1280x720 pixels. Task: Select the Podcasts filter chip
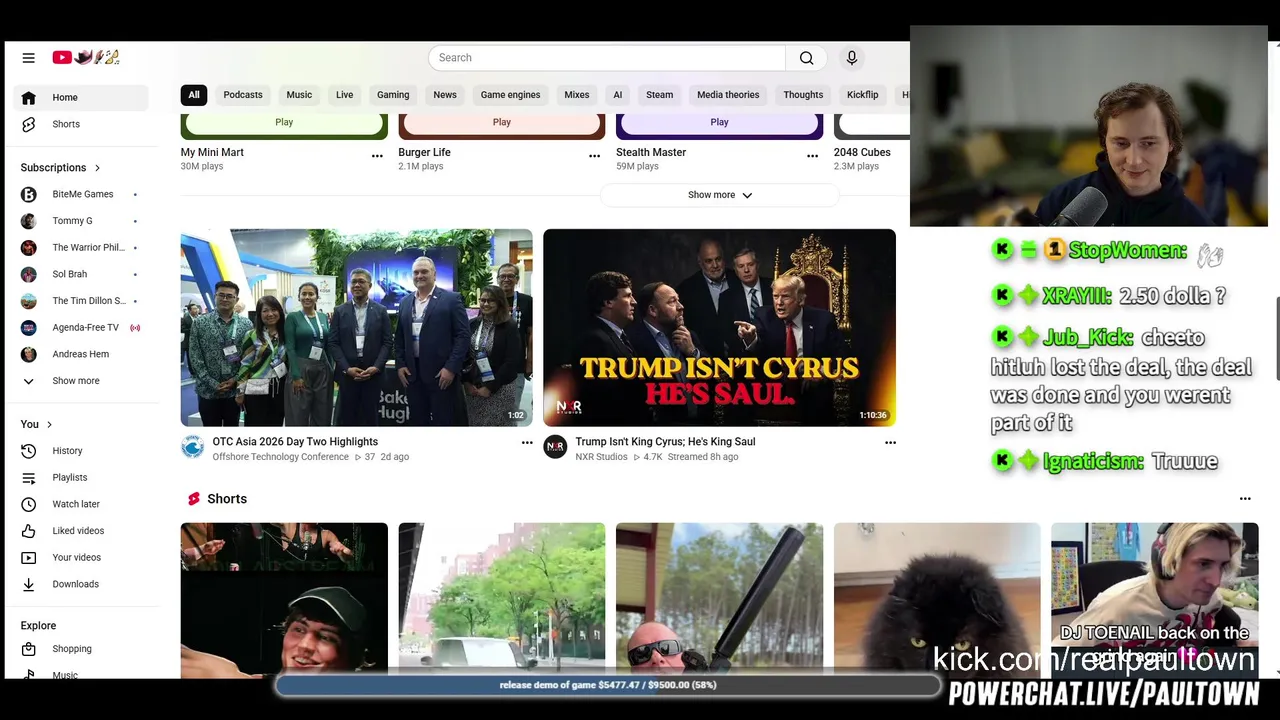coord(243,95)
